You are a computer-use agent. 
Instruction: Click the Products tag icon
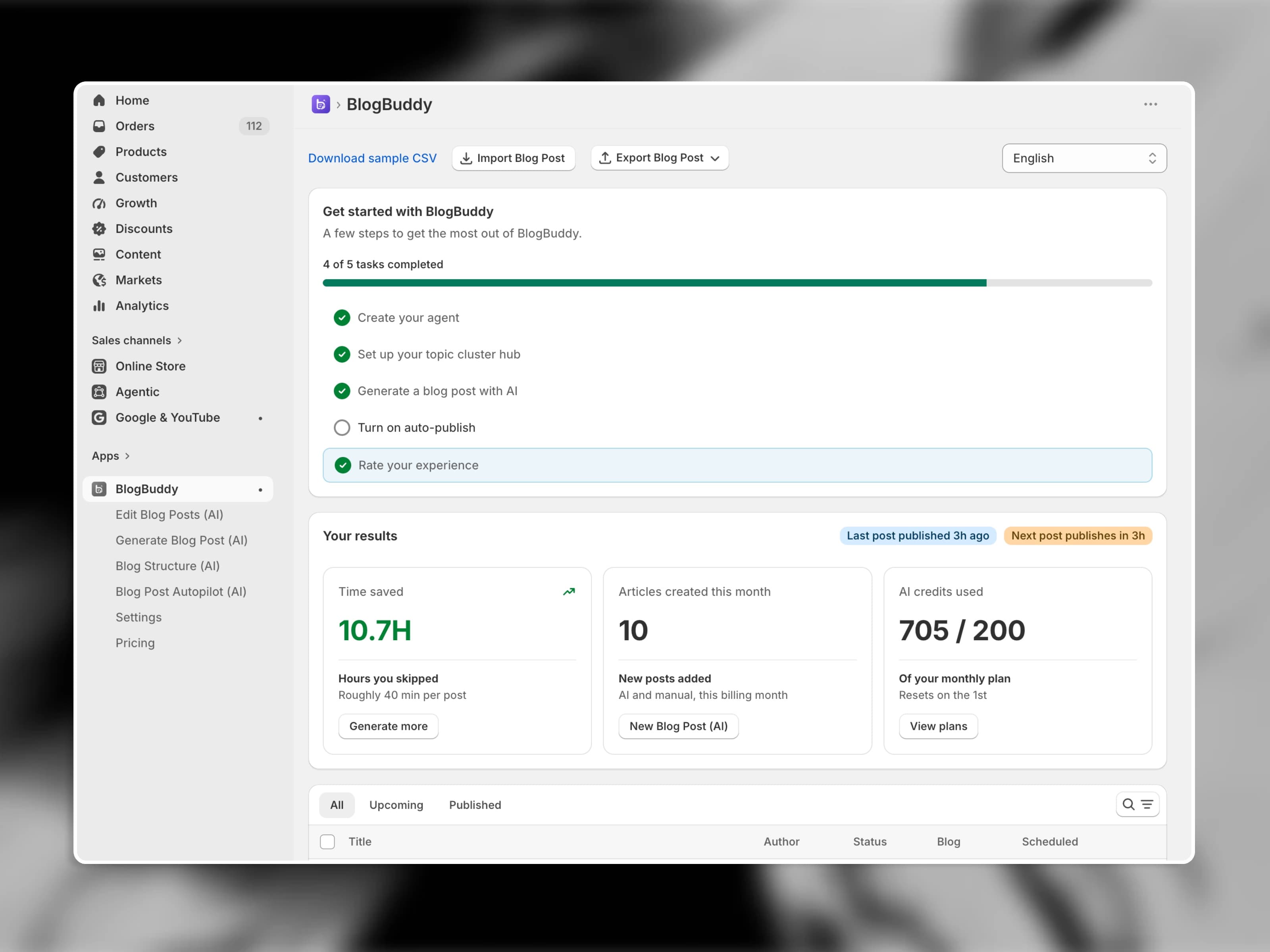point(99,152)
